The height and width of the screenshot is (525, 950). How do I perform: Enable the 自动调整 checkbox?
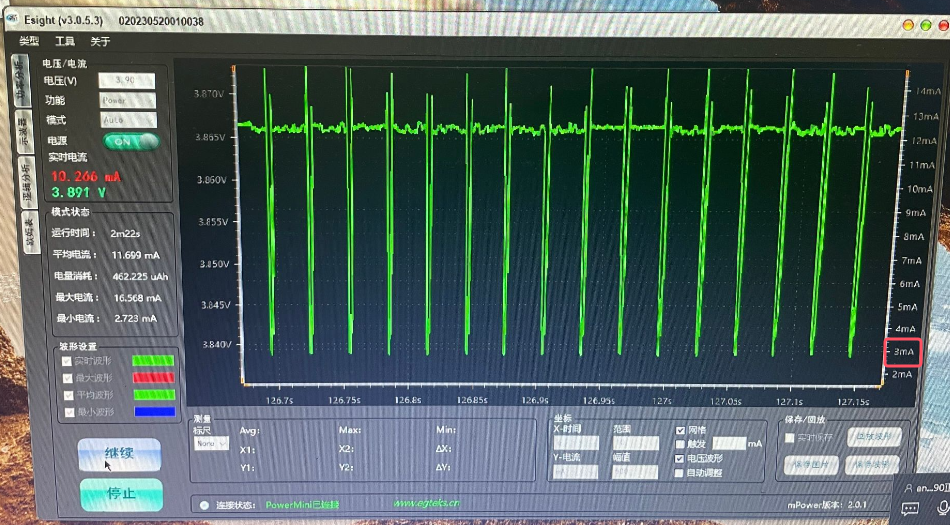coord(679,473)
